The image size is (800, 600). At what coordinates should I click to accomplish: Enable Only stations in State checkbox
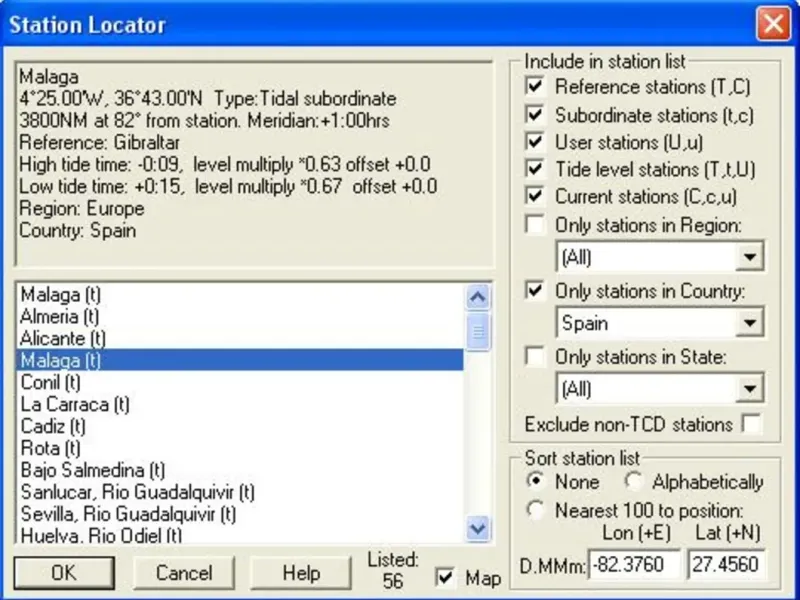(535, 356)
